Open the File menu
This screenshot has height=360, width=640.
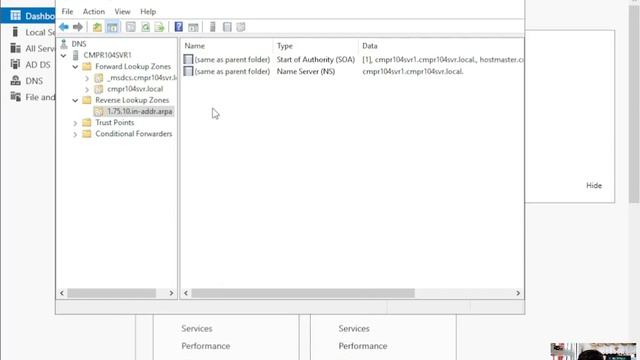click(67, 11)
